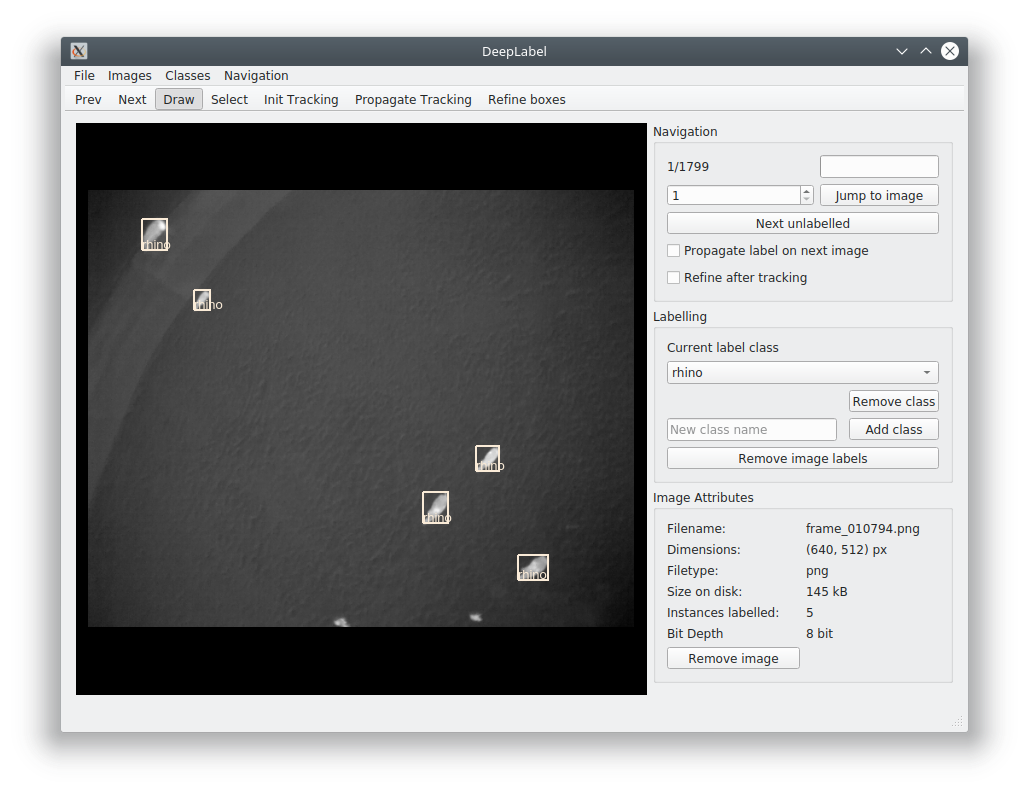1029x793 pixels.
Task: Click the Add class button
Action: [x=893, y=429]
